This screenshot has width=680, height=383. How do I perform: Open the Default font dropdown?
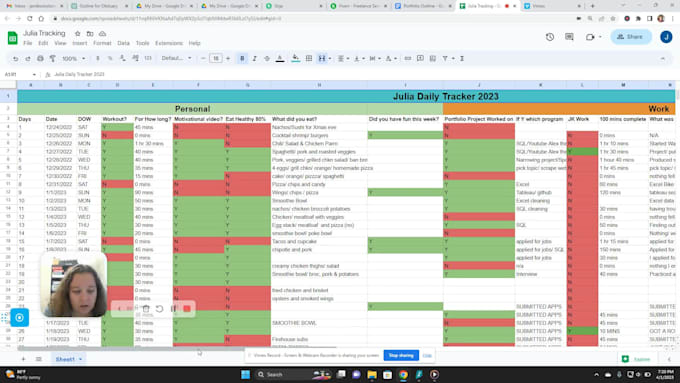176,59
